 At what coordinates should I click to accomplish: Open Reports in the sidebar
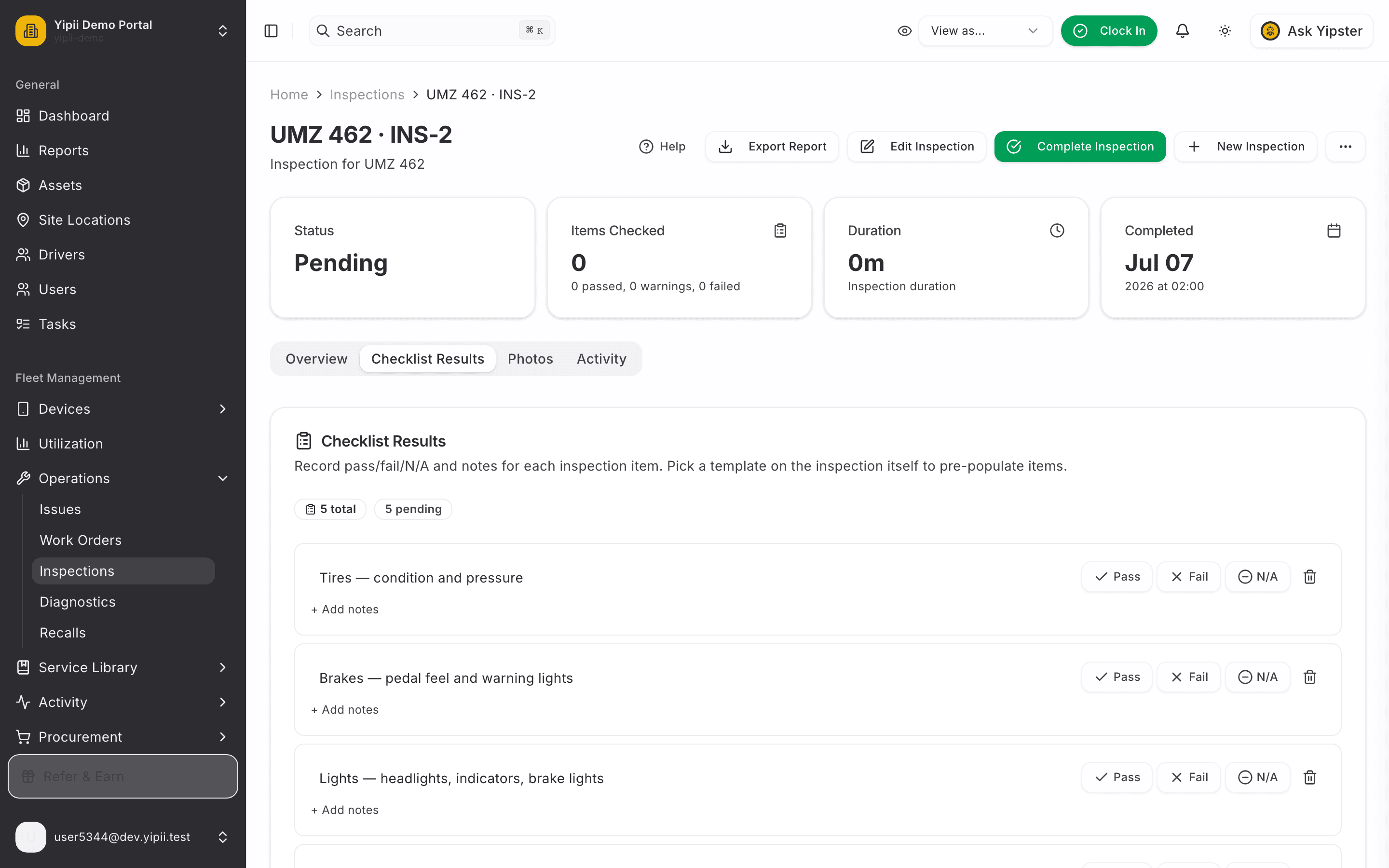123,150
